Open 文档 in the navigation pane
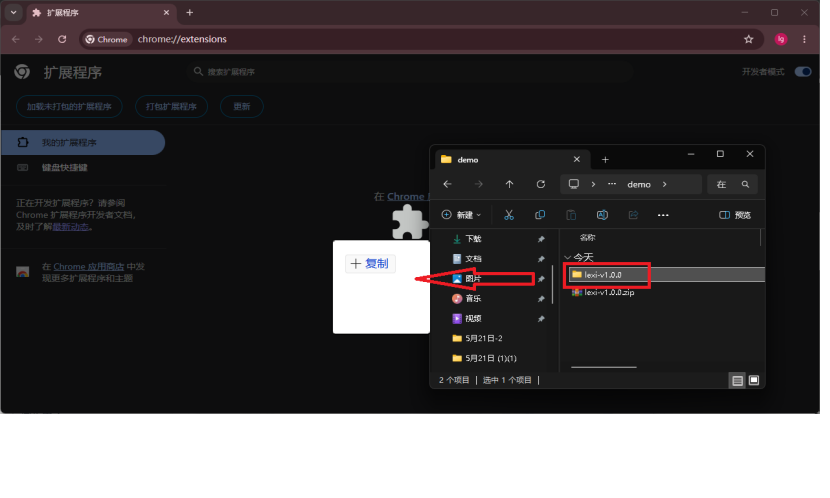The image size is (830, 498). [x=474, y=259]
